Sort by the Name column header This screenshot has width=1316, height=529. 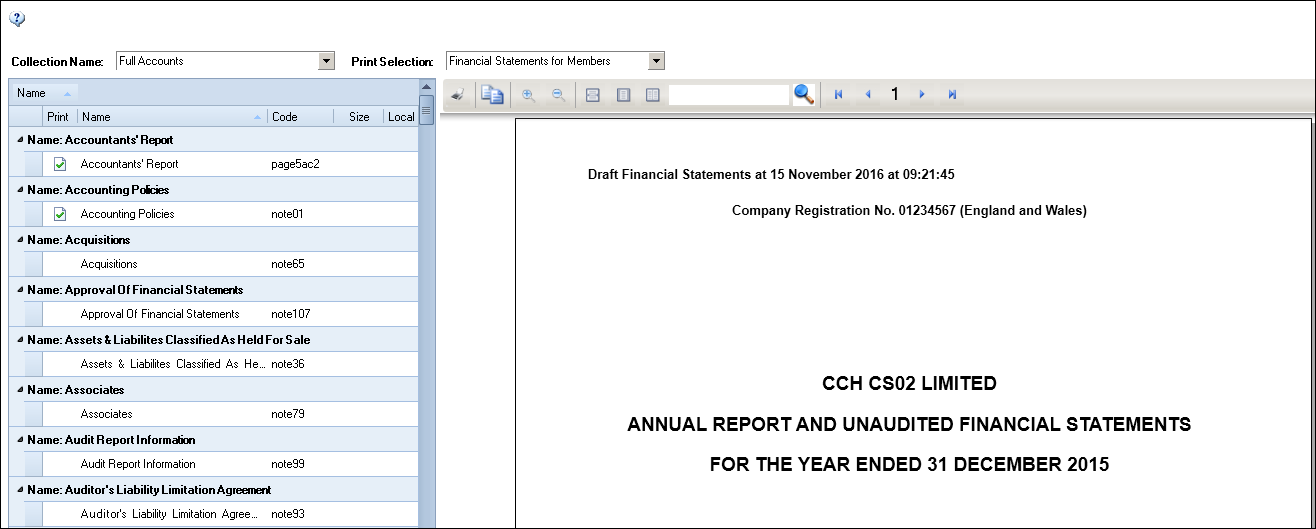(x=173, y=117)
